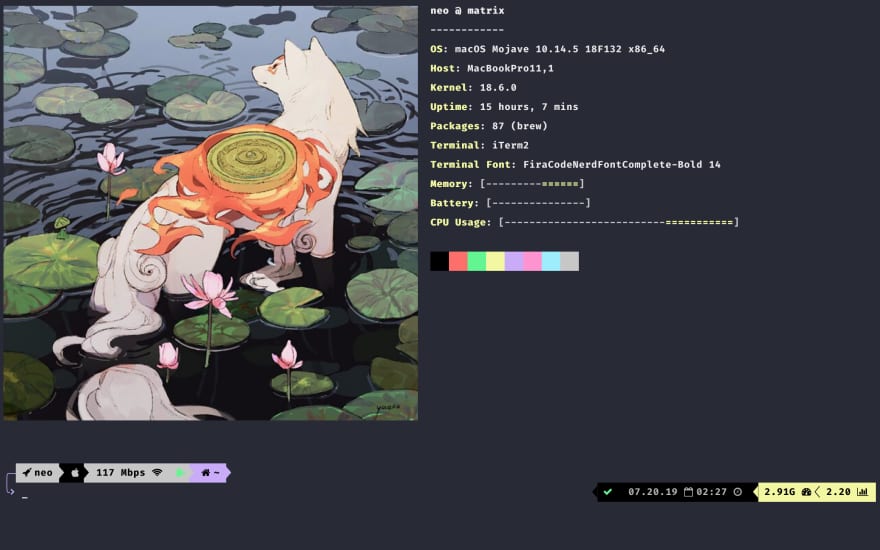Click the date '07.20.19'
This screenshot has width=880, height=550.
(653, 492)
